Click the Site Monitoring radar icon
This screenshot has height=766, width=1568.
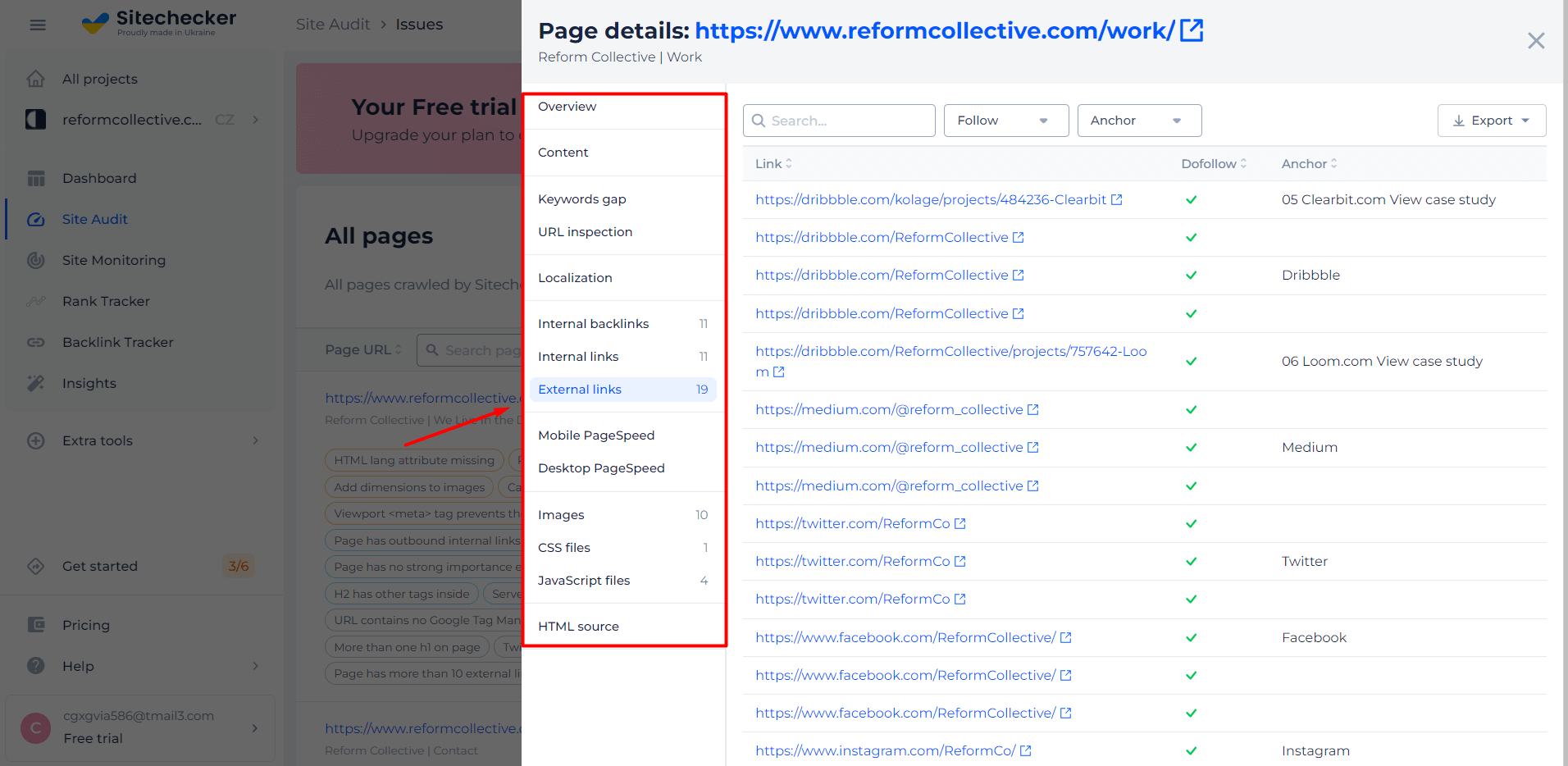36,260
